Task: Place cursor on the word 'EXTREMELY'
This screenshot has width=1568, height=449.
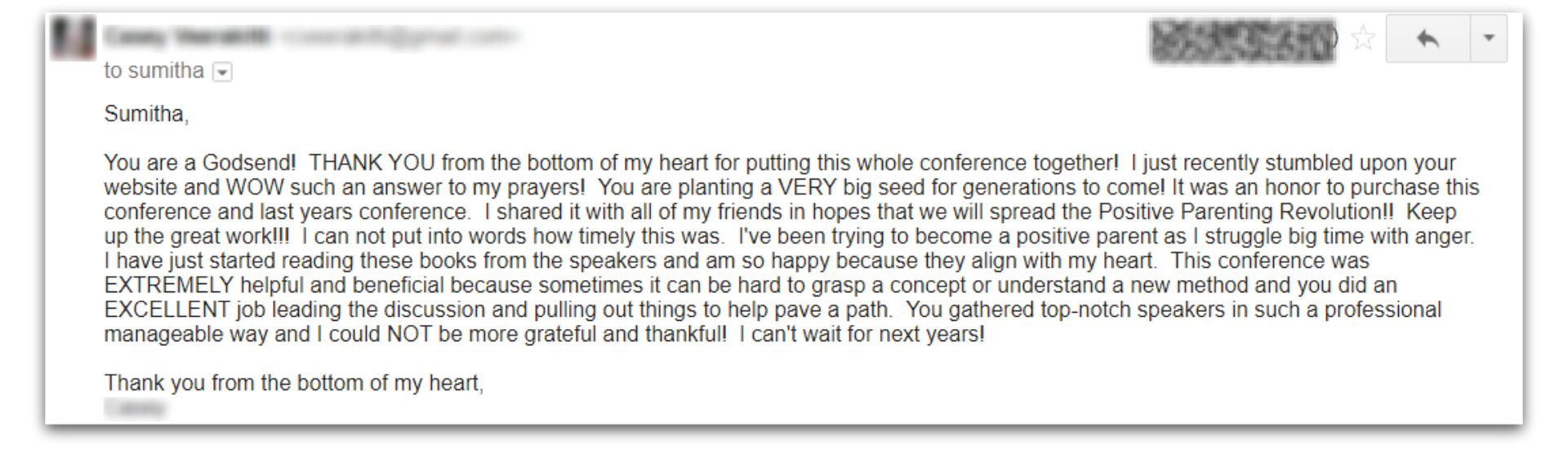Action: coord(169,285)
